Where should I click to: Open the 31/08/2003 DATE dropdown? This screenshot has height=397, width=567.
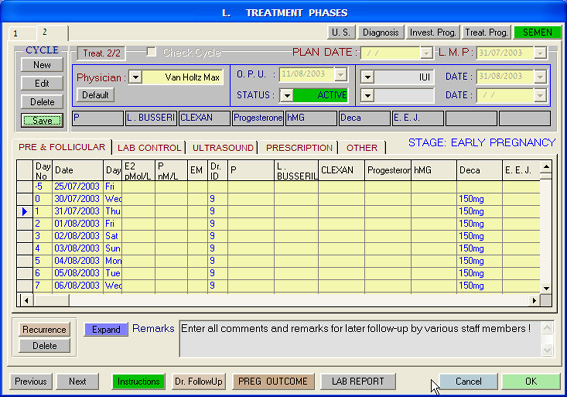pos(540,77)
